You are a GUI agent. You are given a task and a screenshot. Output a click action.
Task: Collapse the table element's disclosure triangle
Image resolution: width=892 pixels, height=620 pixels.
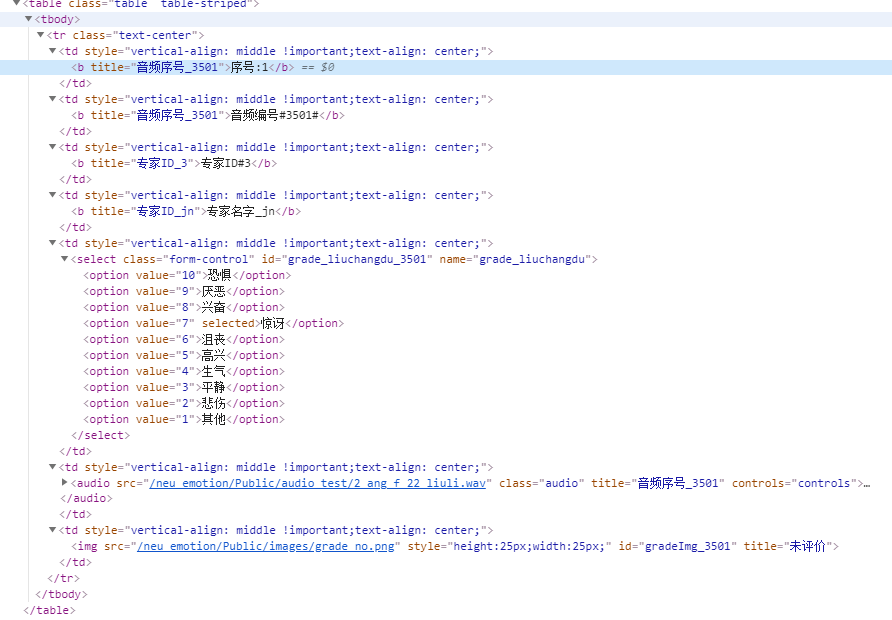[x=16, y=3]
